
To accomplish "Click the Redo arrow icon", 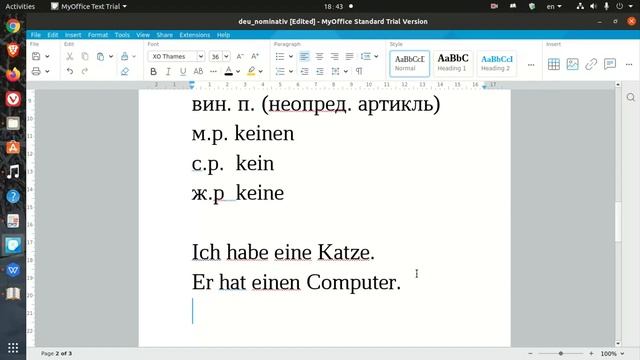I will click(84, 71).
